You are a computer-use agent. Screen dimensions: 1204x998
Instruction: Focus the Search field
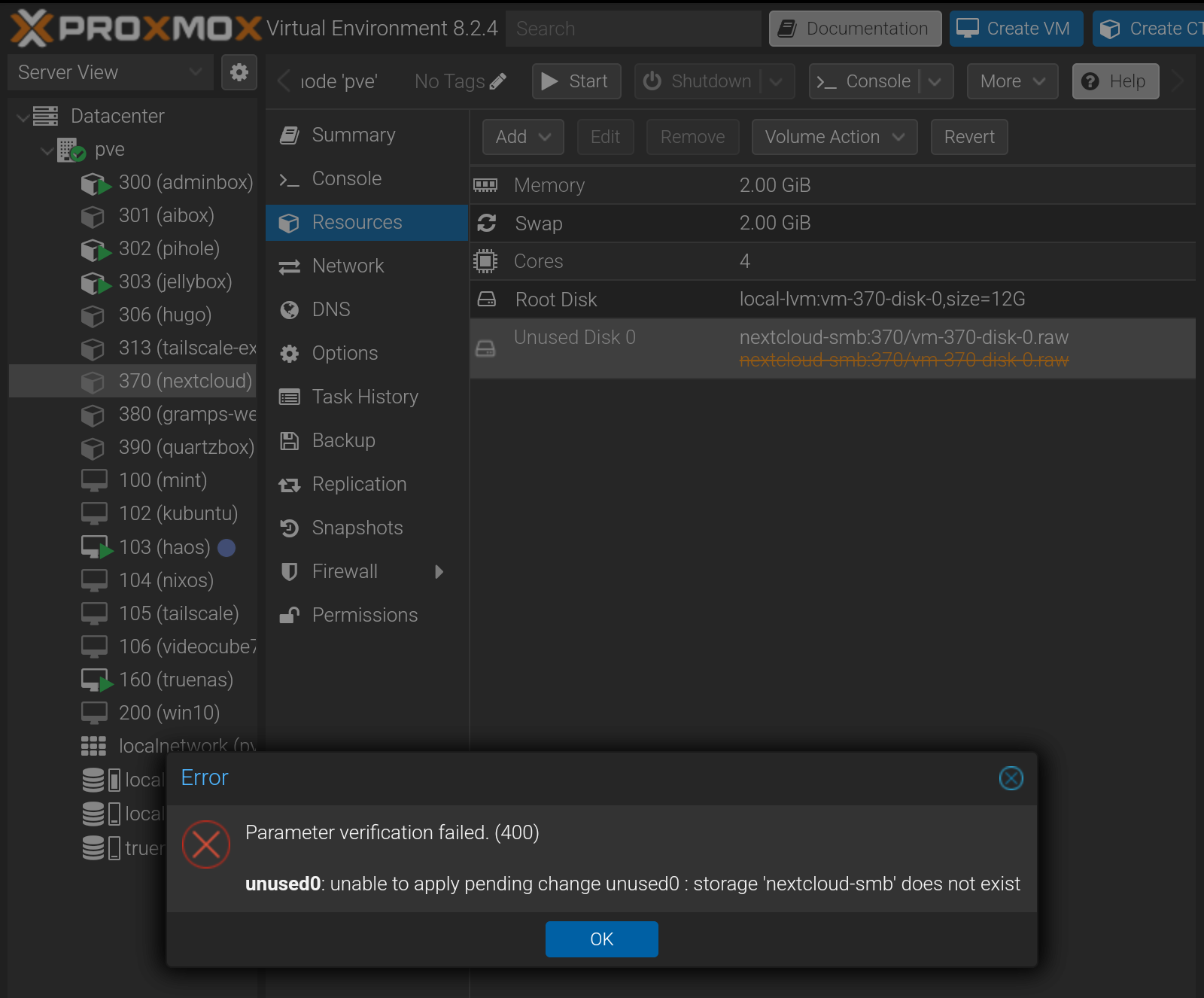pyautogui.click(x=634, y=29)
